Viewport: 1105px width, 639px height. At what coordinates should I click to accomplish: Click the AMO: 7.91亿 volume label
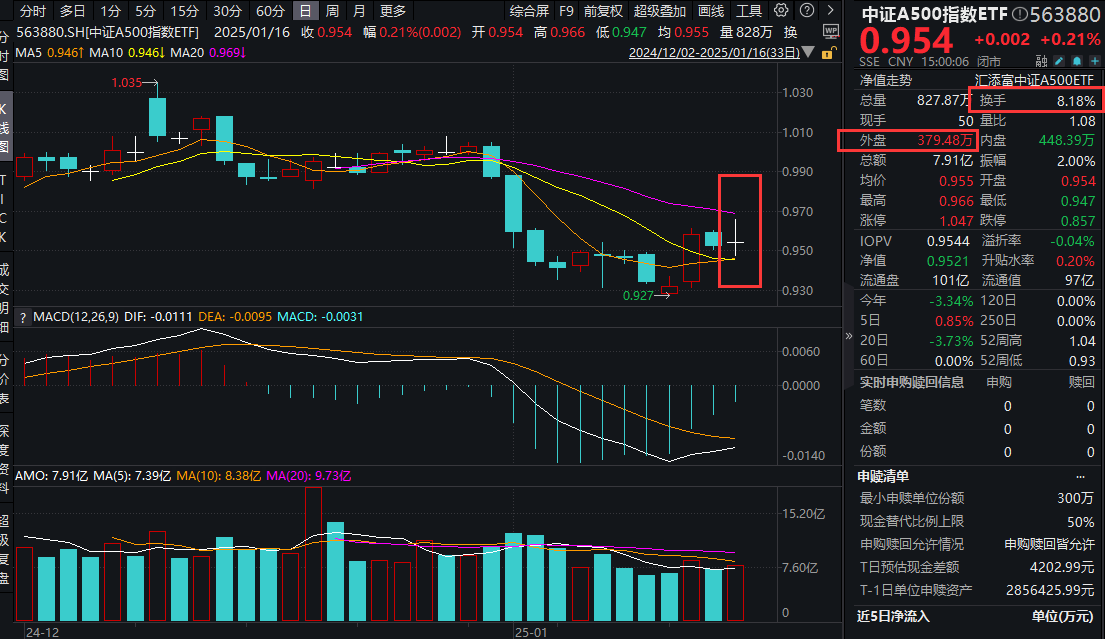pyautogui.click(x=51, y=476)
